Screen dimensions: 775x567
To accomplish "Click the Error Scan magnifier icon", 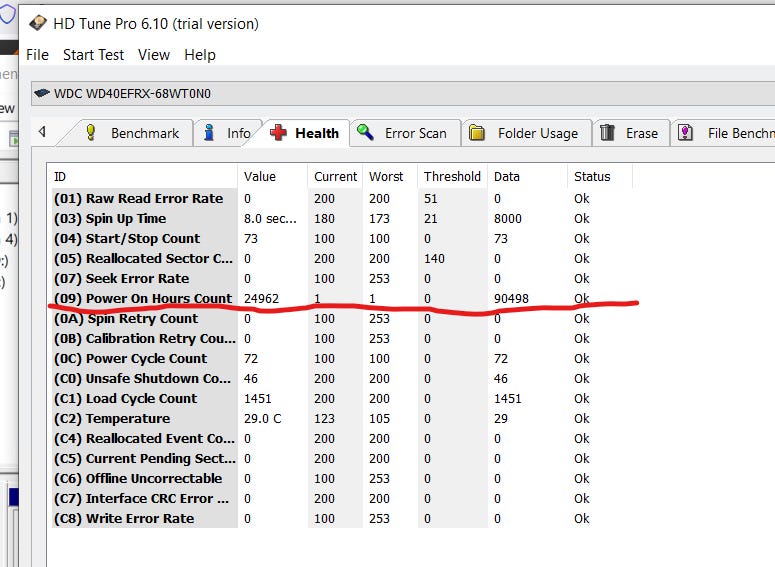I will pyautogui.click(x=366, y=133).
